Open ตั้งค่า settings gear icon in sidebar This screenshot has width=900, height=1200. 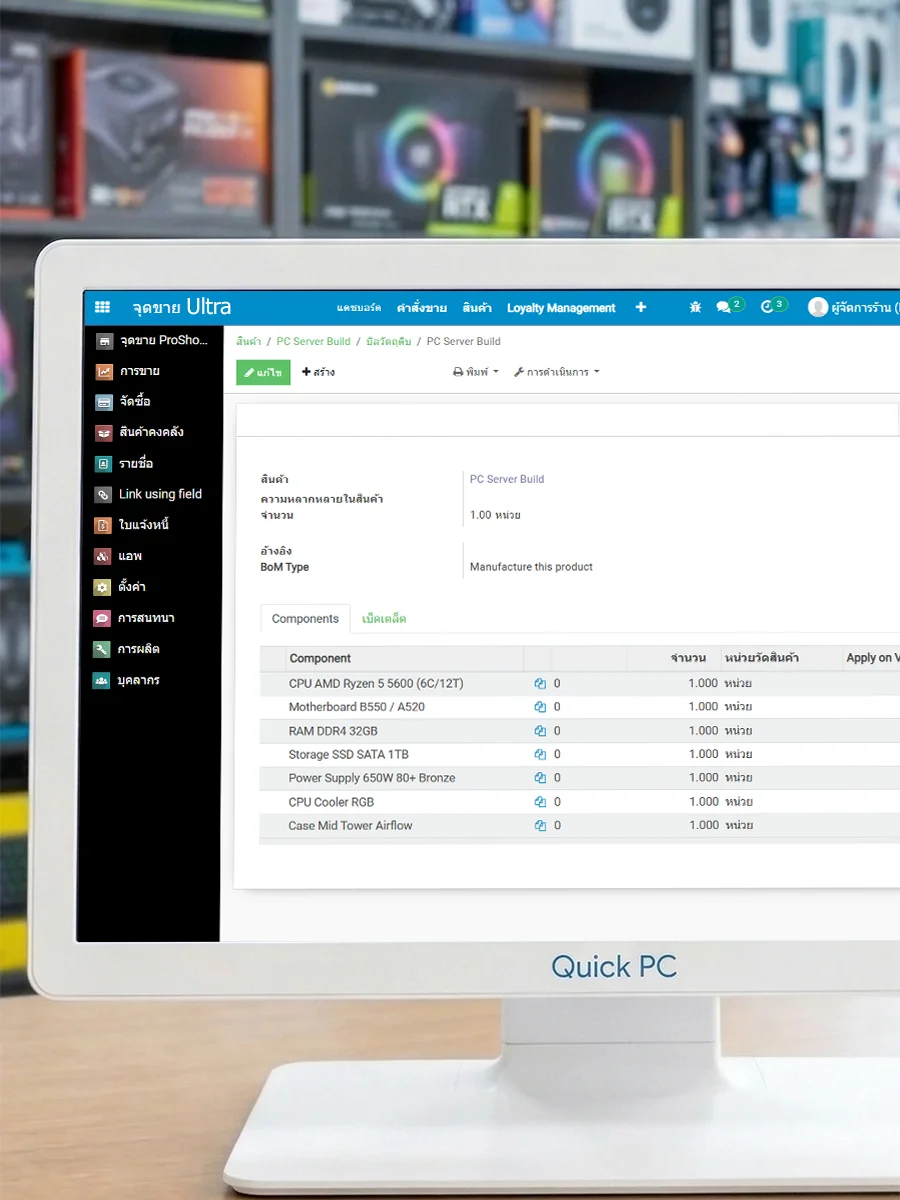tap(102, 587)
